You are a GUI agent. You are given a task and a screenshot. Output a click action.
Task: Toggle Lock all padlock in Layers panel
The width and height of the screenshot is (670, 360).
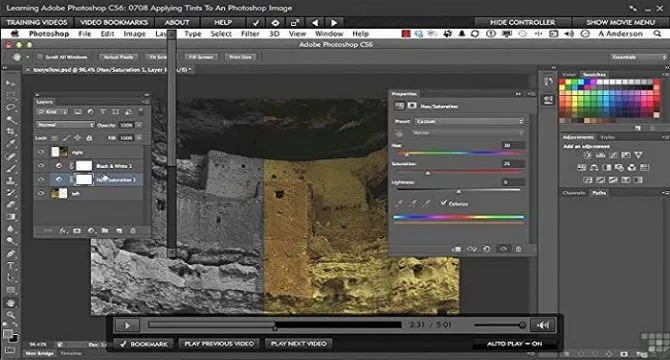[89, 138]
